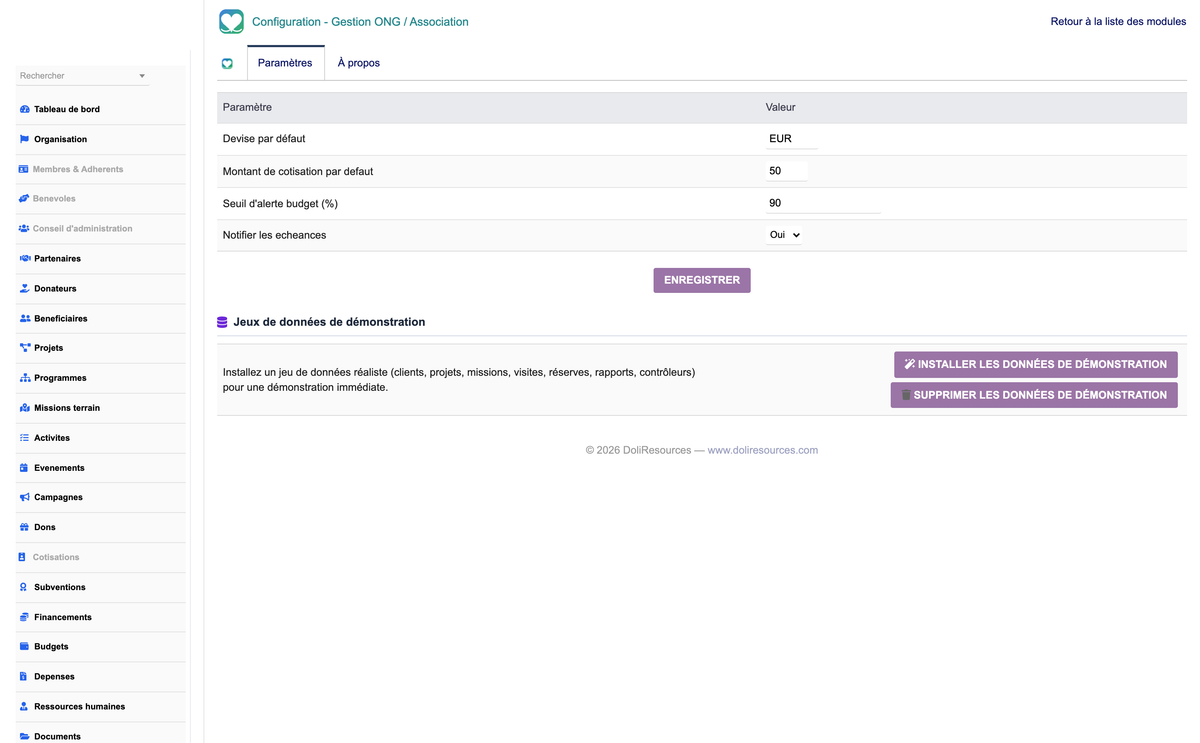Click the Devise par défaut EUR field

(792, 139)
